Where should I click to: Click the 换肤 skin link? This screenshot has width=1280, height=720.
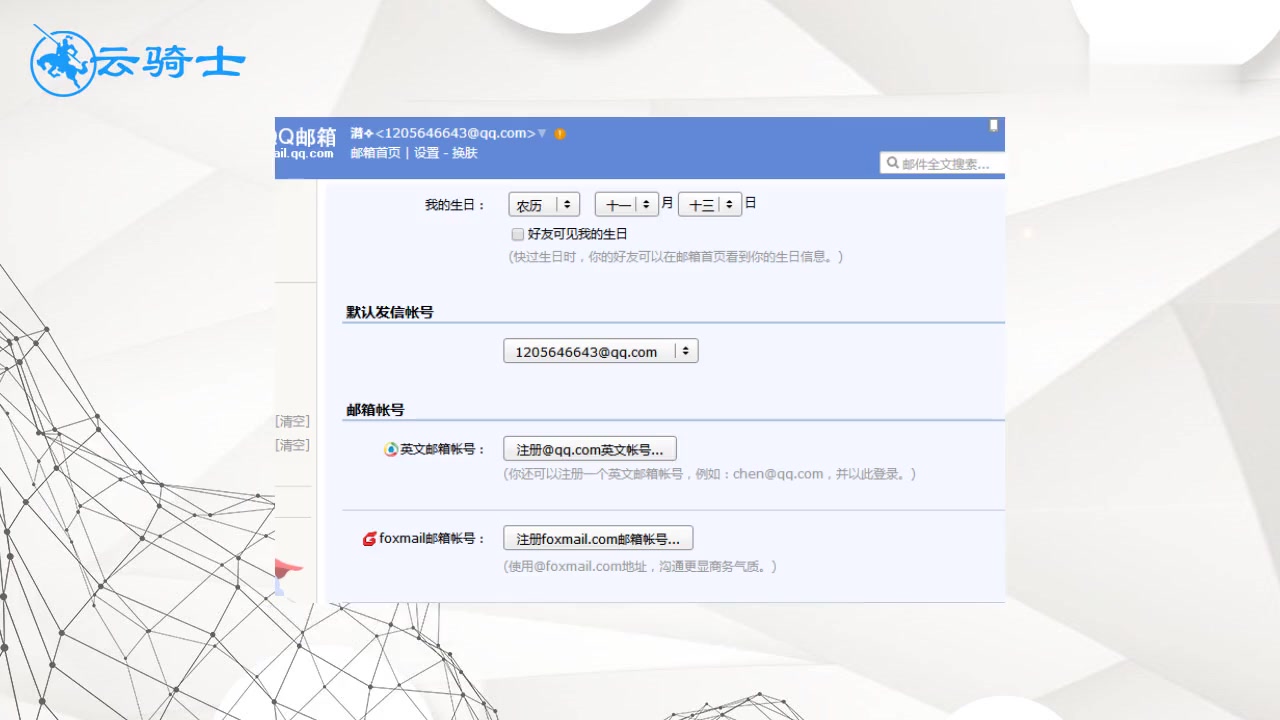[465, 153]
